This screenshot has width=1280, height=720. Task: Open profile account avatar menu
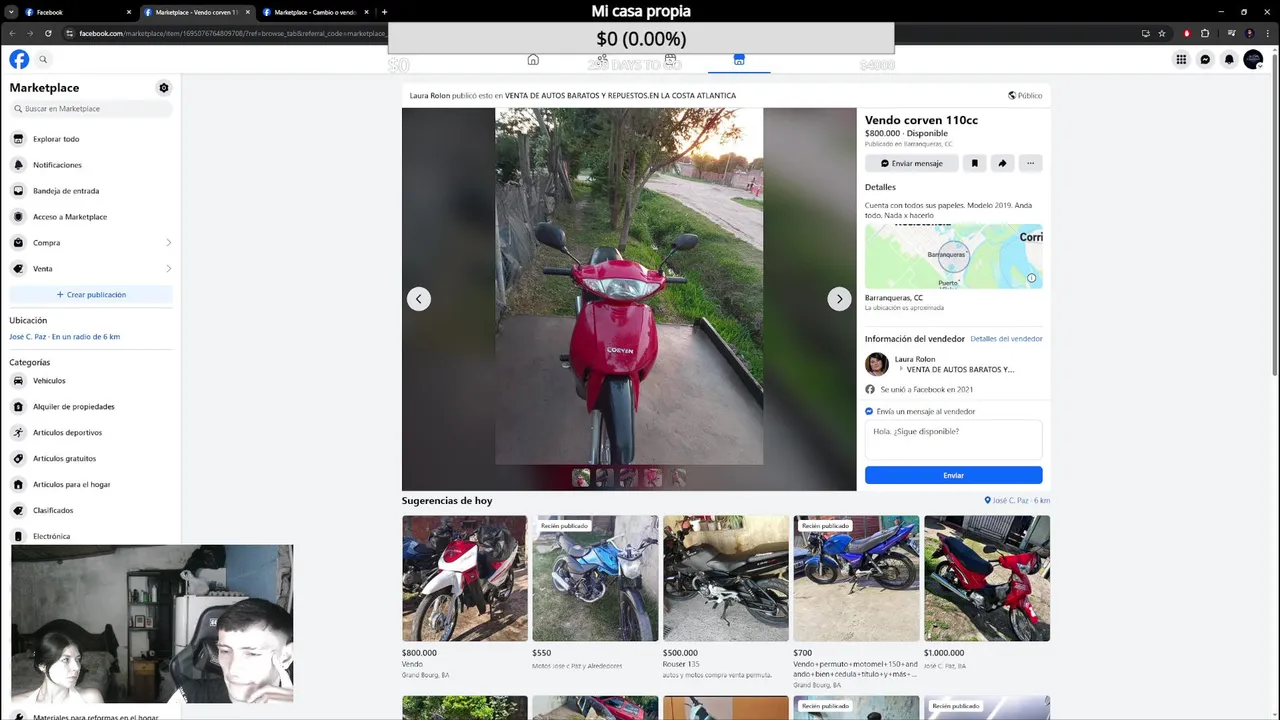pos(1253,60)
